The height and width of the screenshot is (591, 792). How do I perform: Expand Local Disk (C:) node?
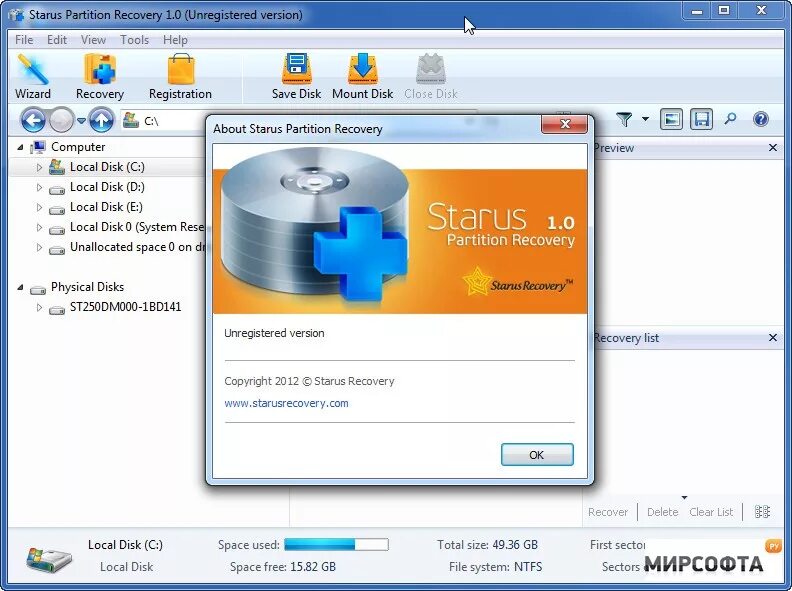coord(39,167)
